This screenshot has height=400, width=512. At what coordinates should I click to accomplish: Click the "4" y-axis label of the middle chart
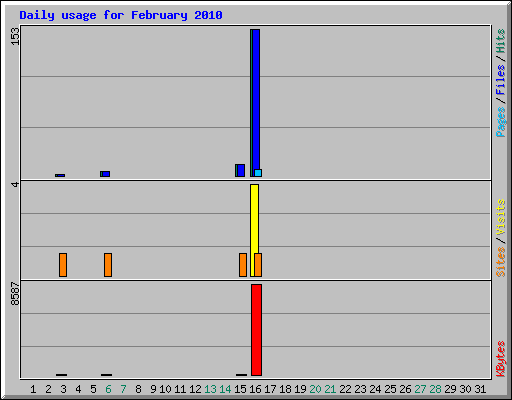(15, 184)
